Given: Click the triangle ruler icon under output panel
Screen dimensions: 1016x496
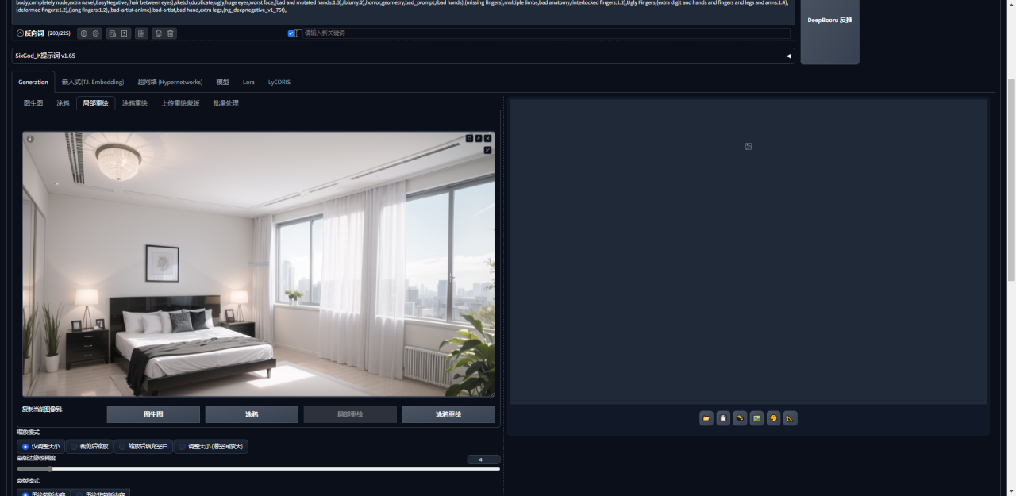Looking at the screenshot, I should (x=790, y=418).
